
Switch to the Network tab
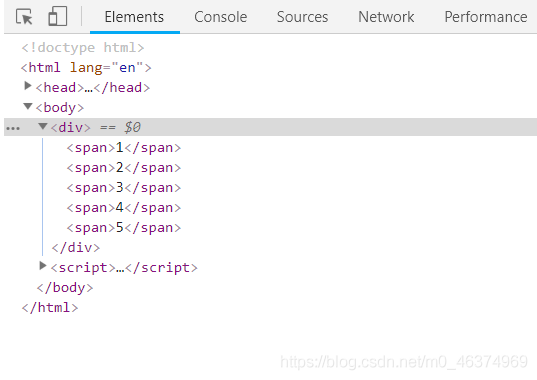coord(386,17)
